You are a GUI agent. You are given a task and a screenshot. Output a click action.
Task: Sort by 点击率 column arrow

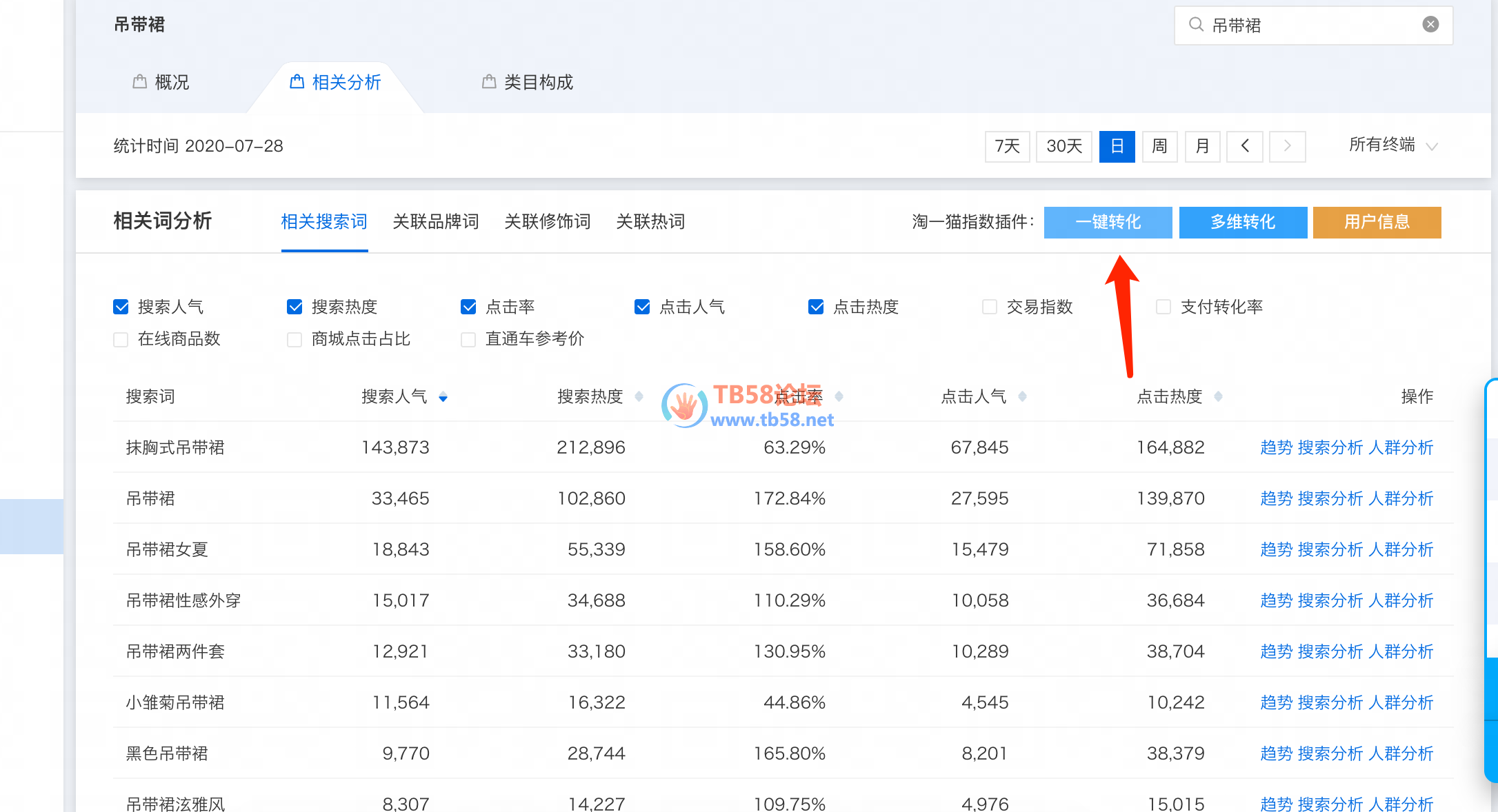[839, 396]
